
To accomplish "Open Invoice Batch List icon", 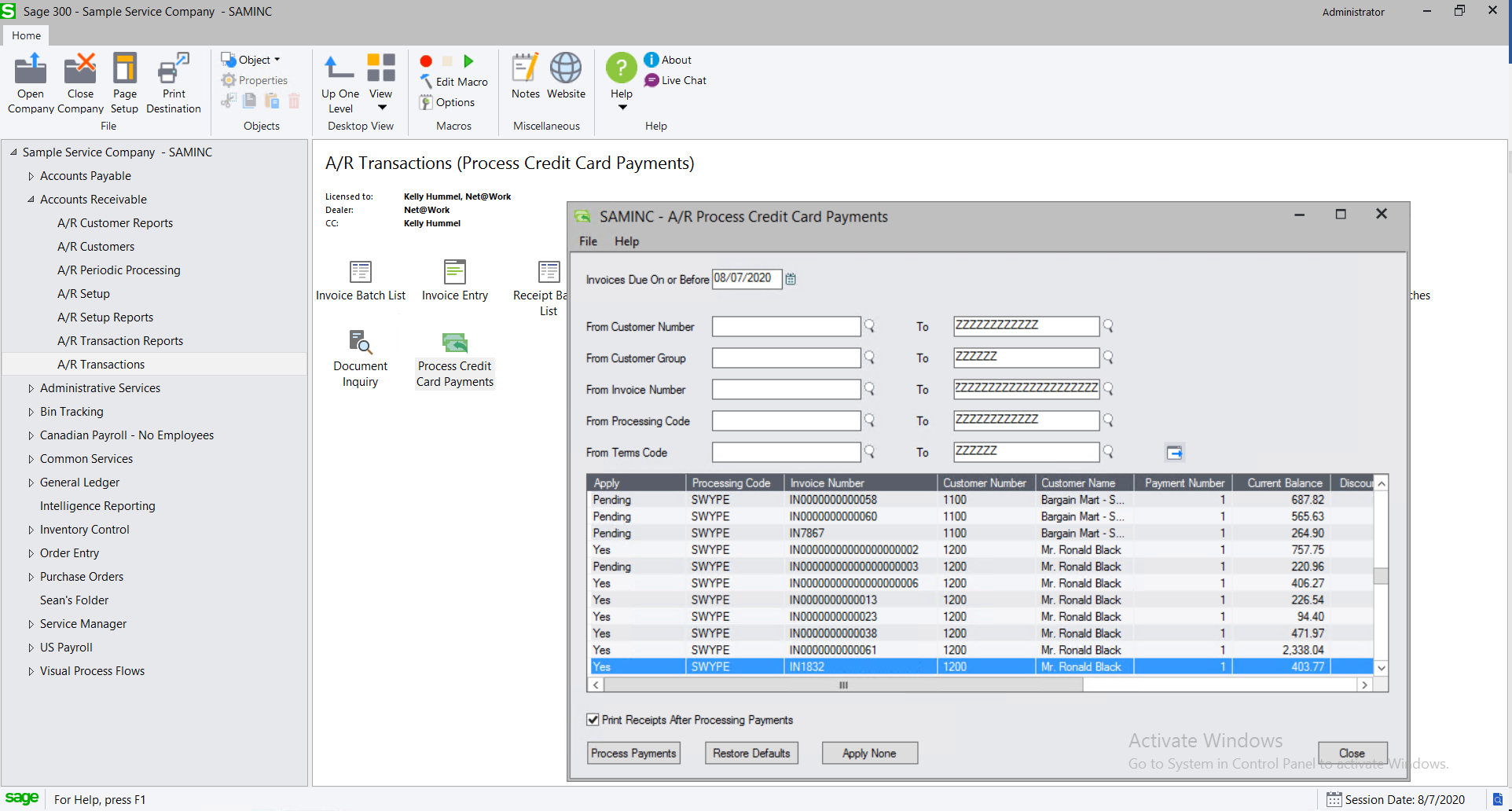I will coord(361,281).
